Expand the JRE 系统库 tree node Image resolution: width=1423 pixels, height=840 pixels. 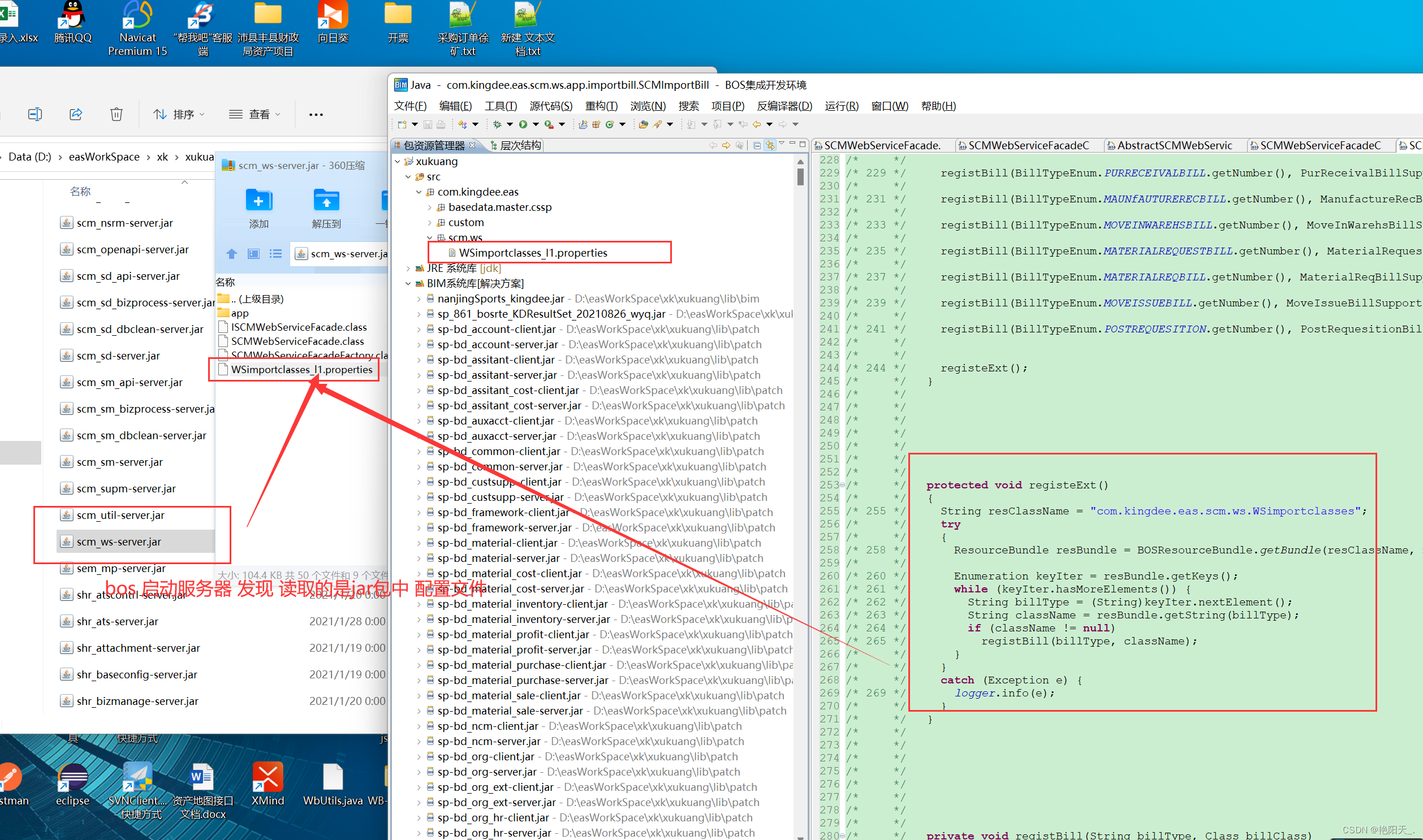[x=408, y=269]
